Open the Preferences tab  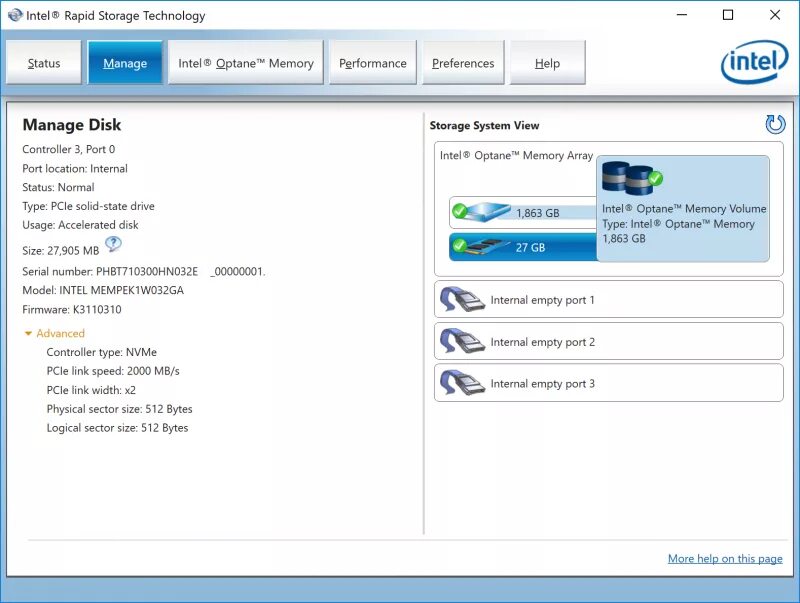point(463,63)
